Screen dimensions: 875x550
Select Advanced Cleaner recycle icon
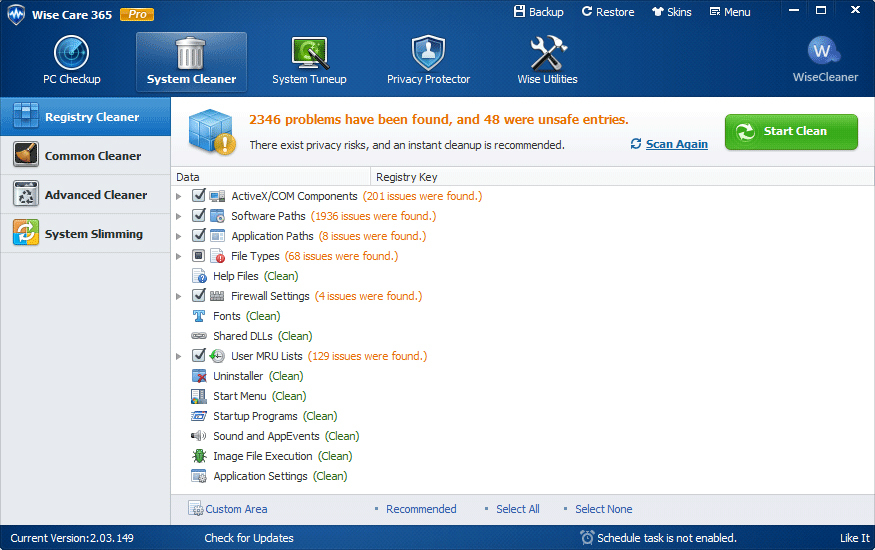26,194
